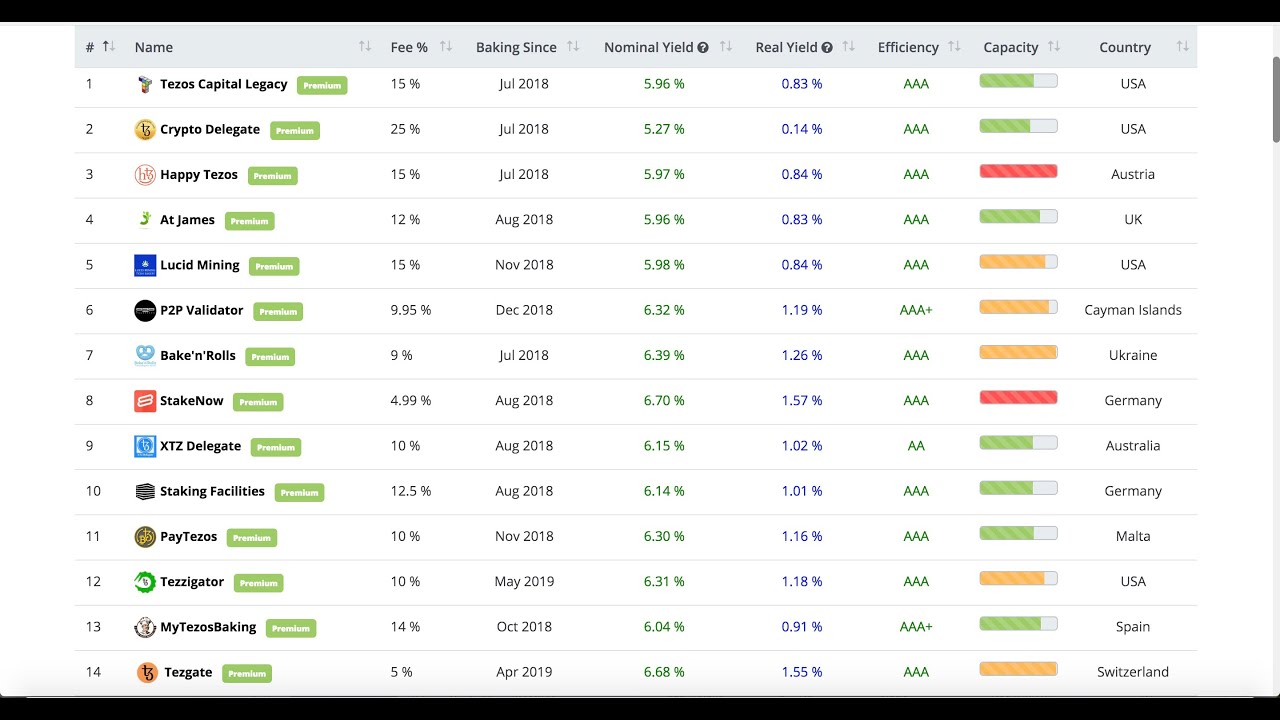This screenshot has height=720, width=1280.
Task: Sort table by Name column arrows
Action: [365, 47]
